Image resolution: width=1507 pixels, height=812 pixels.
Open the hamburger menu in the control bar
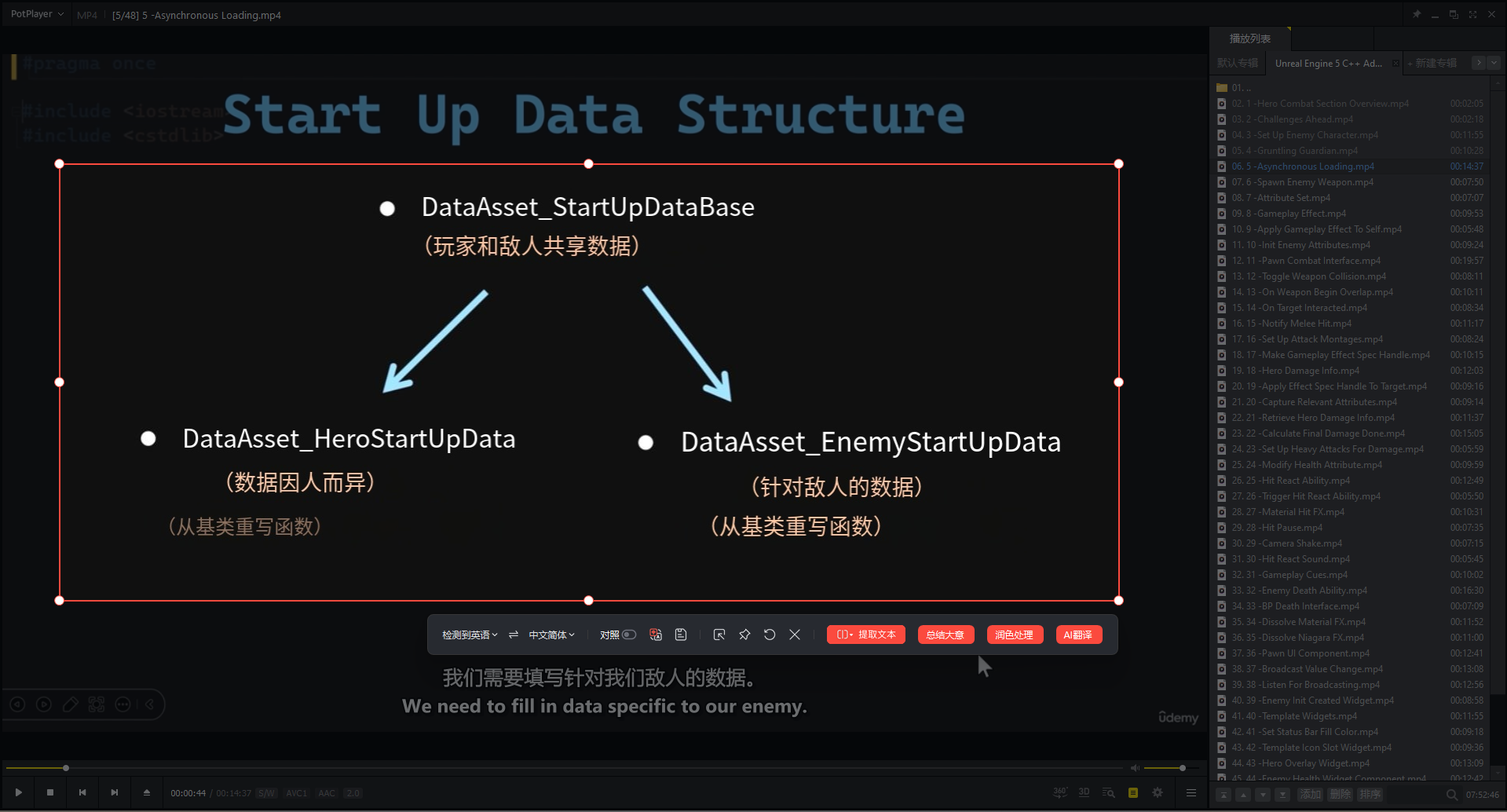click(1191, 792)
